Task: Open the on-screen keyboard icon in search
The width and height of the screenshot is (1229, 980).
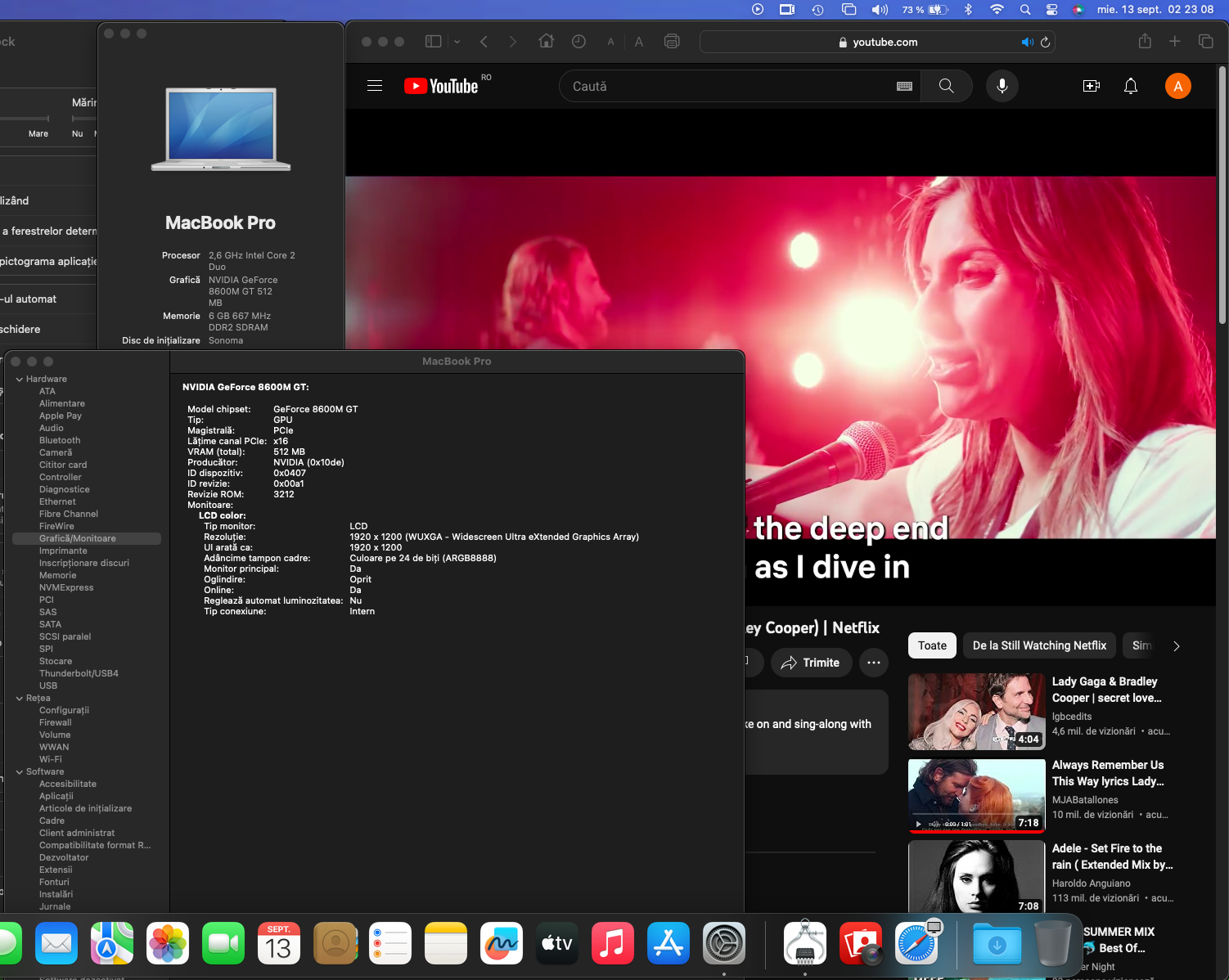Action: pos(904,86)
